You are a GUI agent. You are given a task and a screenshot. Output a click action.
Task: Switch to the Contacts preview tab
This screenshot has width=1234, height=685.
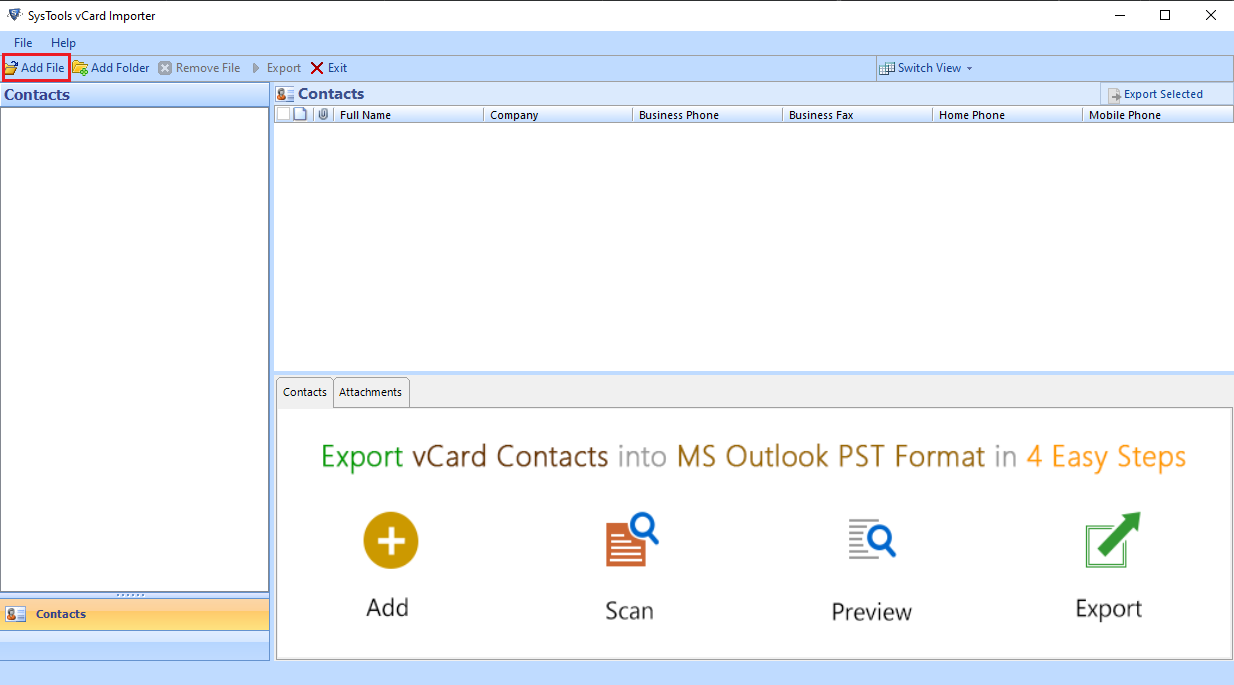tap(305, 392)
